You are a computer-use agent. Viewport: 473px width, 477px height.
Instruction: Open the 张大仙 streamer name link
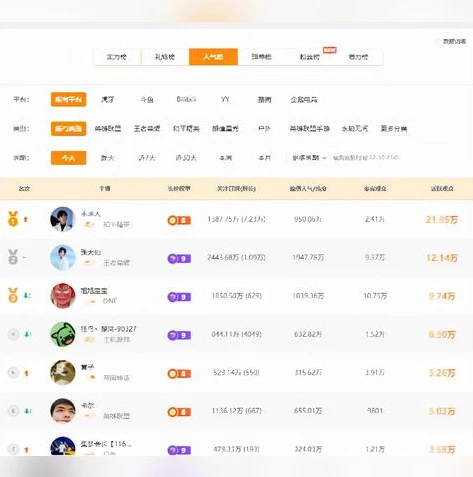(x=90, y=252)
